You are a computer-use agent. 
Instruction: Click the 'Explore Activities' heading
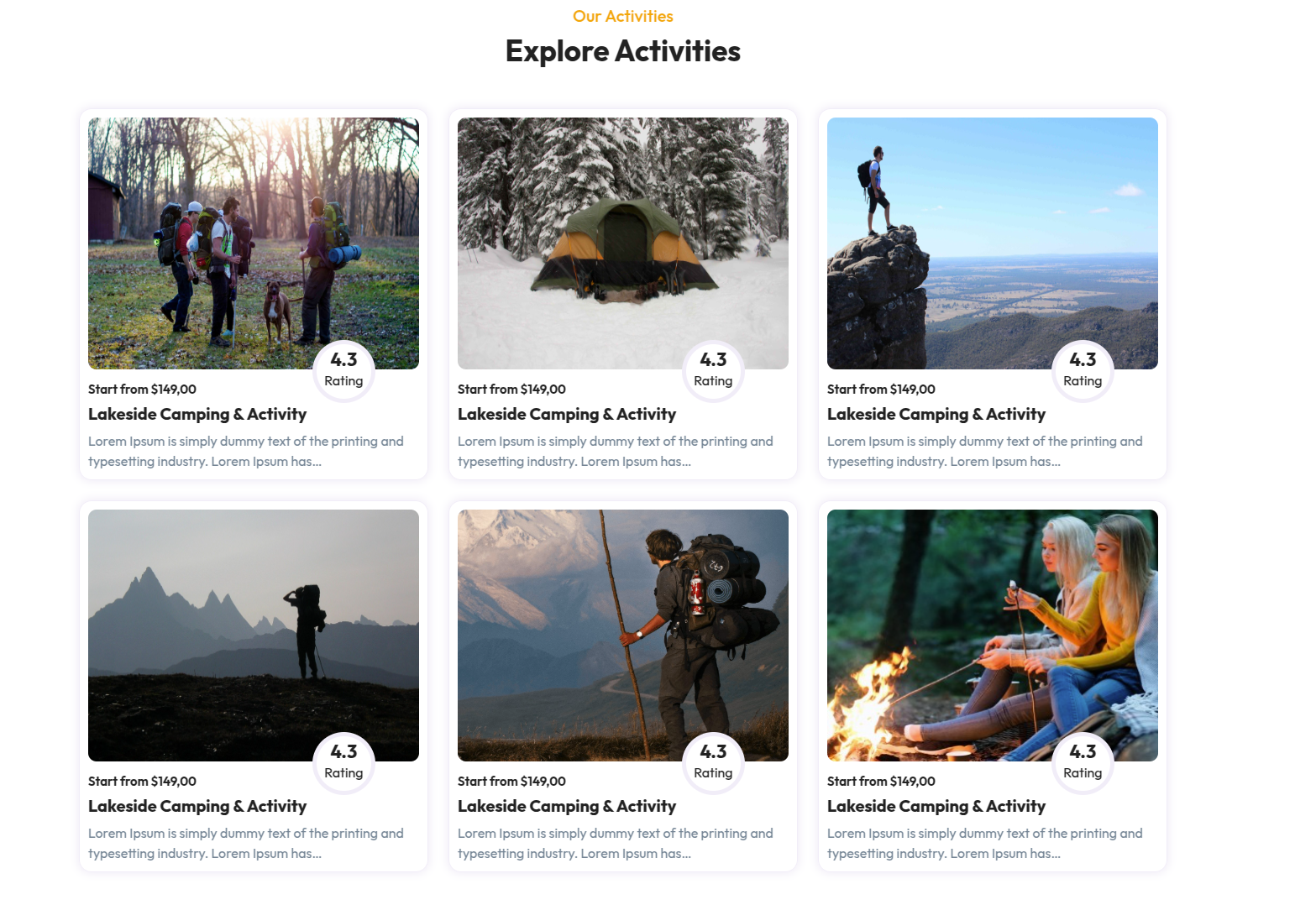tap(623, 51)
